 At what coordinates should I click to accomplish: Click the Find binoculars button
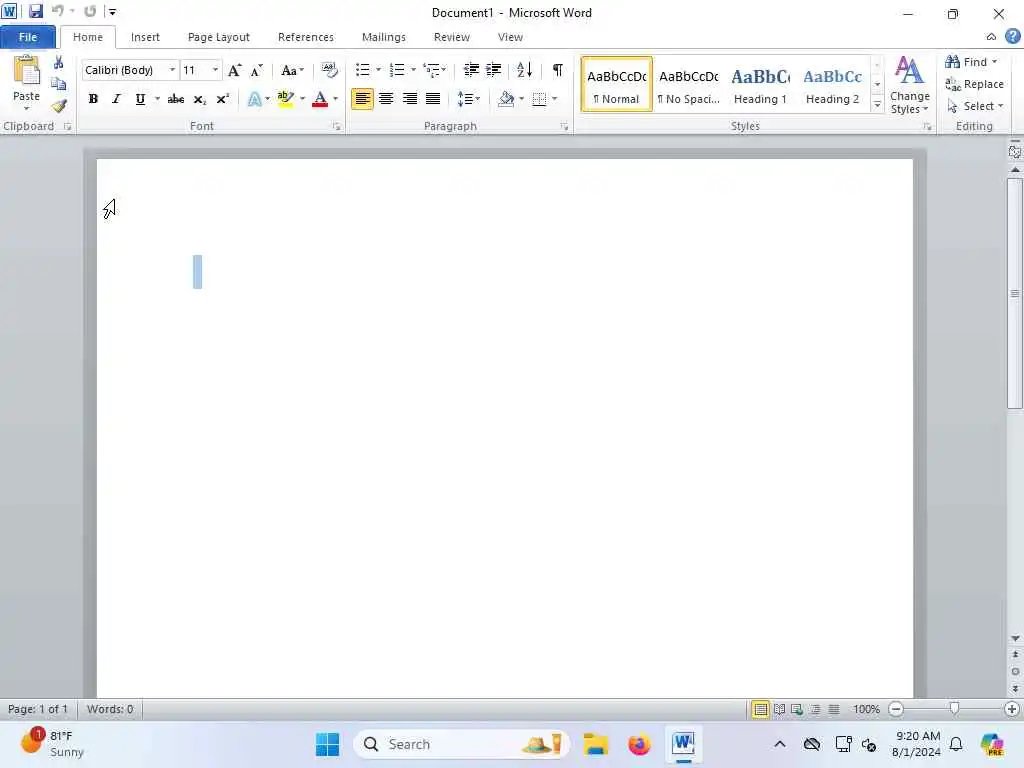click(970, 62)
